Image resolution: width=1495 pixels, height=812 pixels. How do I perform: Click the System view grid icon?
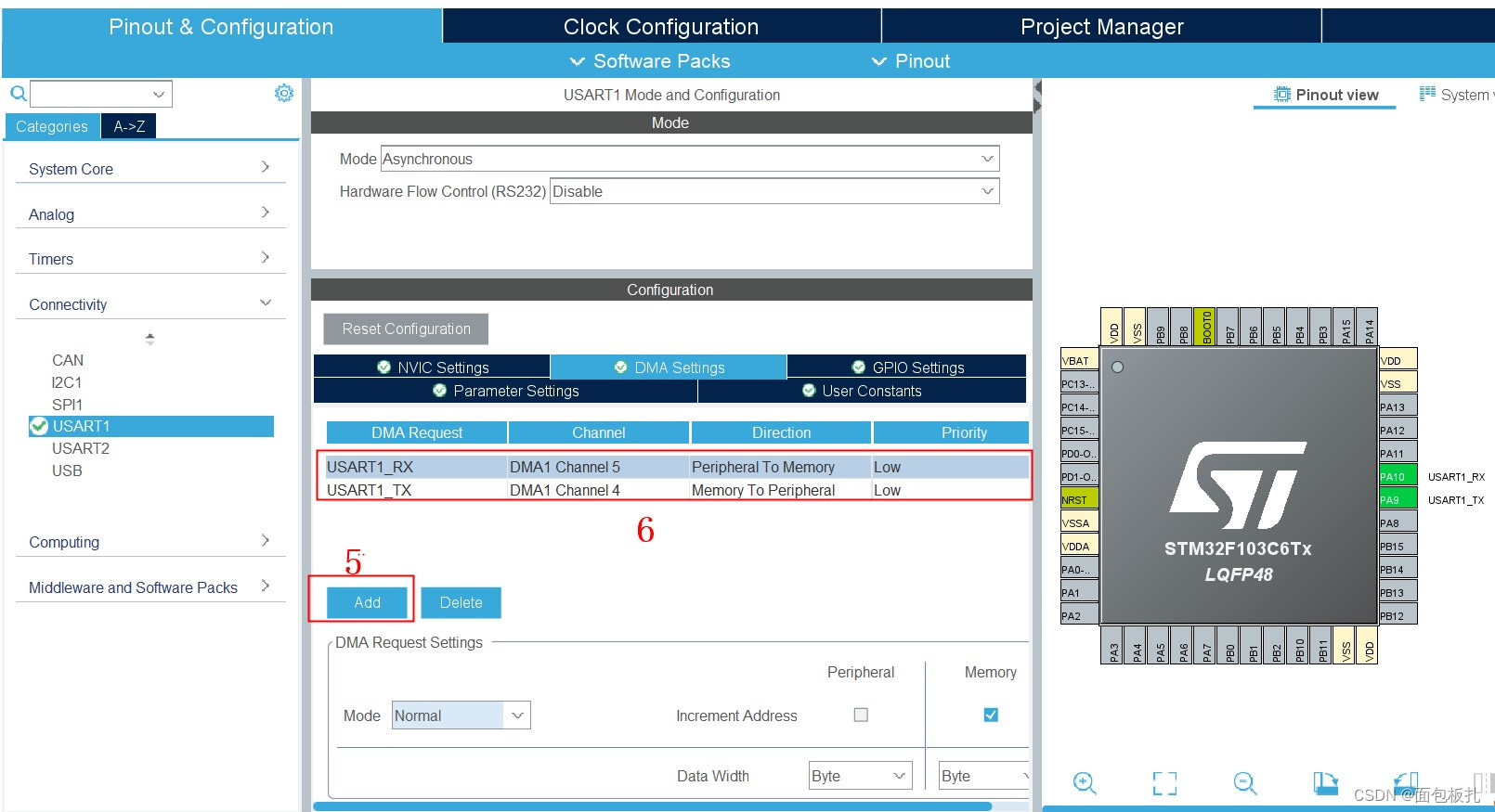(1427, 94)
